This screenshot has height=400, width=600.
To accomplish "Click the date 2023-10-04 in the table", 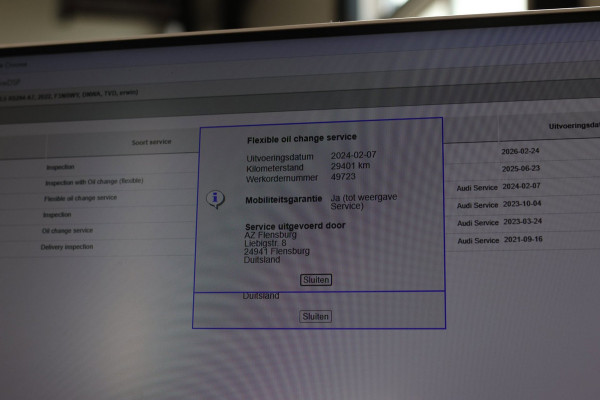I will click(x=522, y=204).
